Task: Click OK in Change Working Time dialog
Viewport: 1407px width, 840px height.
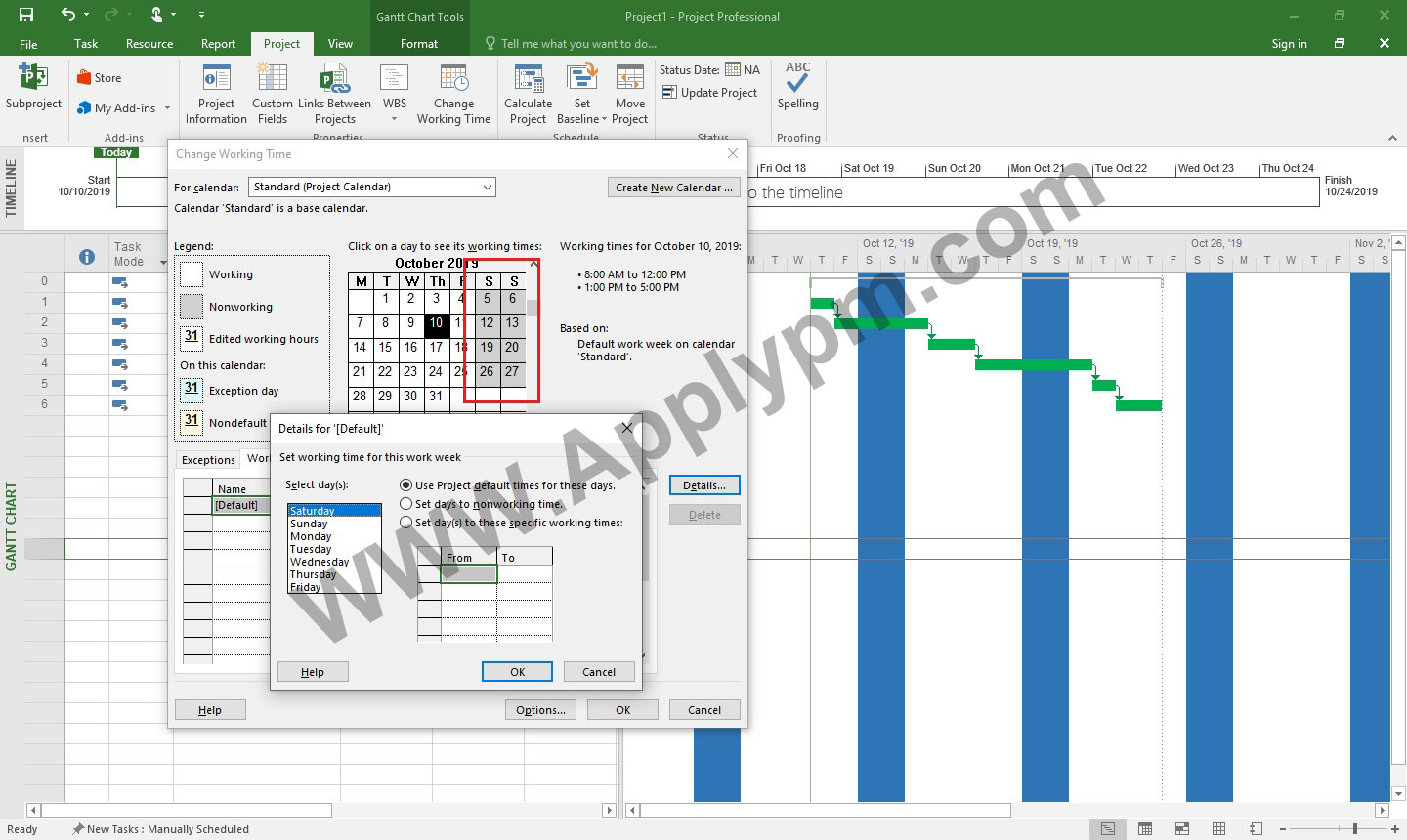Action: click(x=622, y=710)
